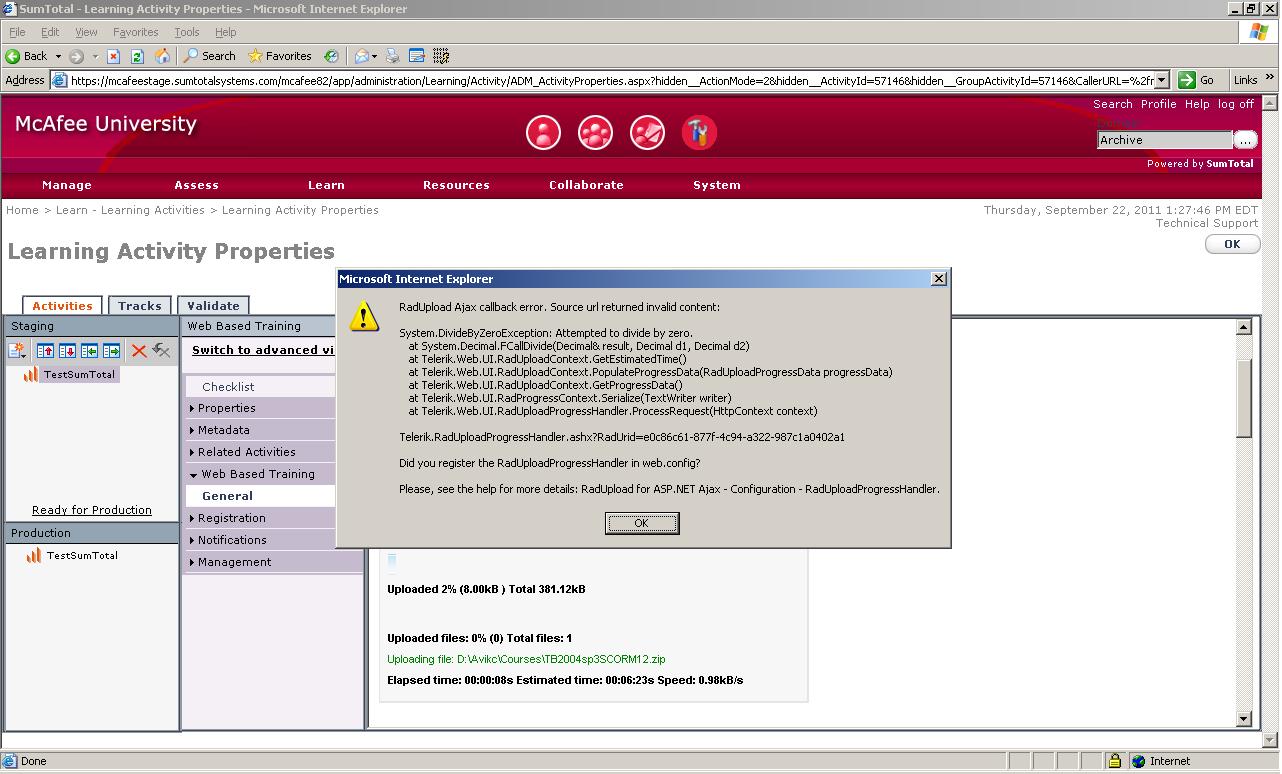Open the Favorites menu
This screenshot has width=1282, height=774.
(x=135, y=32)
